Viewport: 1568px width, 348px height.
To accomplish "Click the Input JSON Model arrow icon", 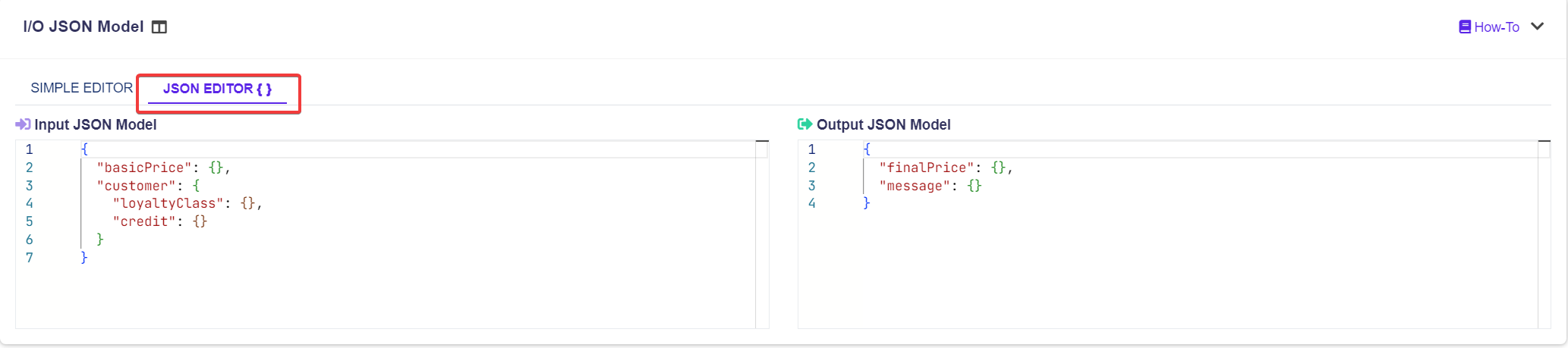I will 23,124.
